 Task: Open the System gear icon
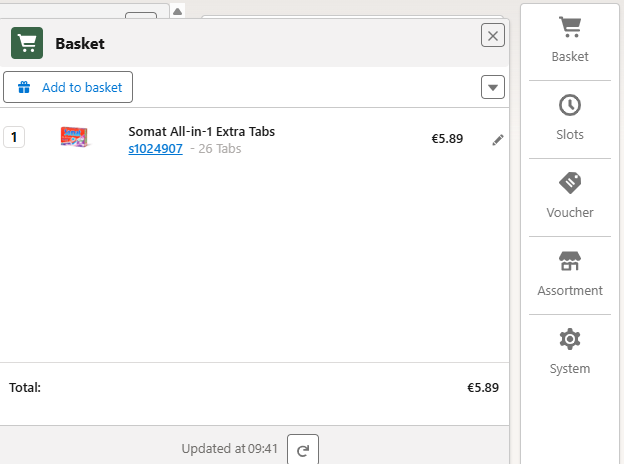[570, 339]
